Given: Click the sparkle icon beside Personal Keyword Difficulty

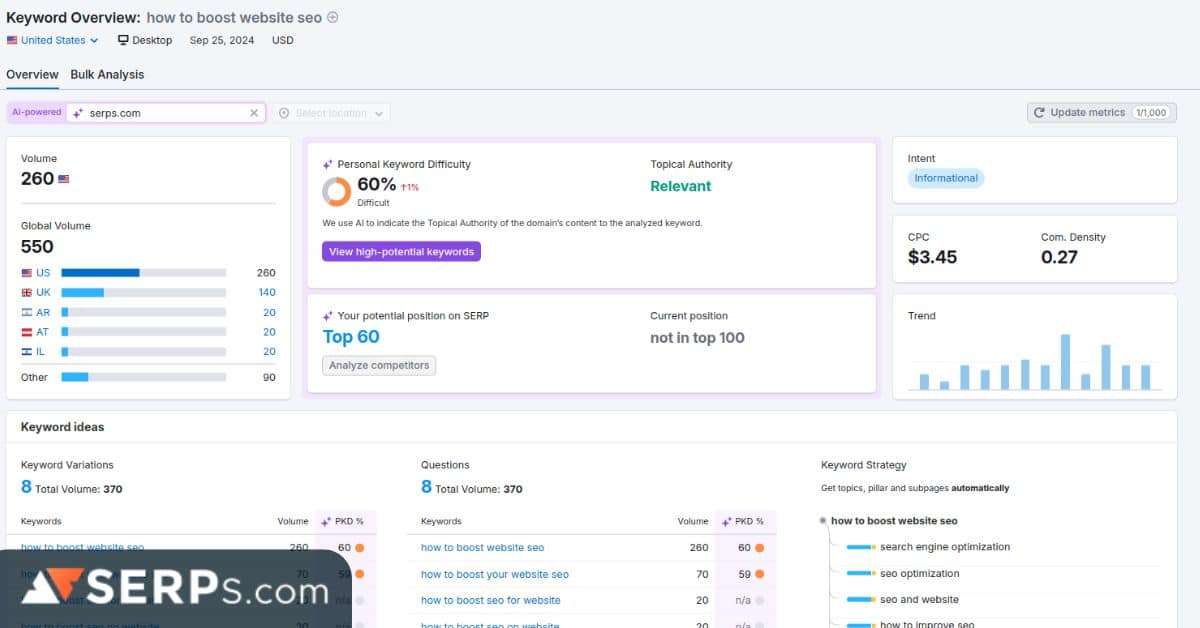Looking at the screenshot, I should 327,164.
